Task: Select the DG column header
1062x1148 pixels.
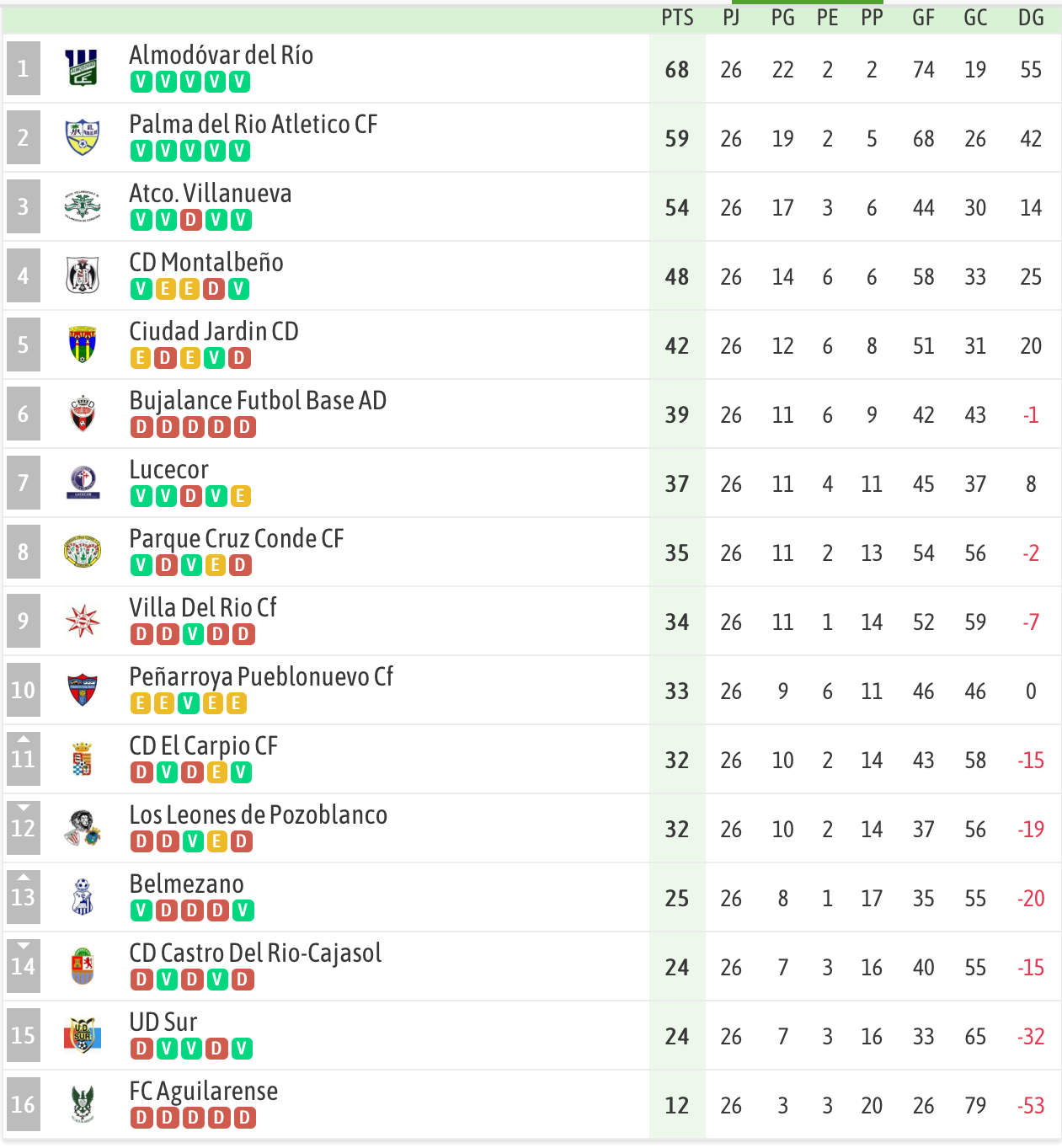Action: point(1031,18)
